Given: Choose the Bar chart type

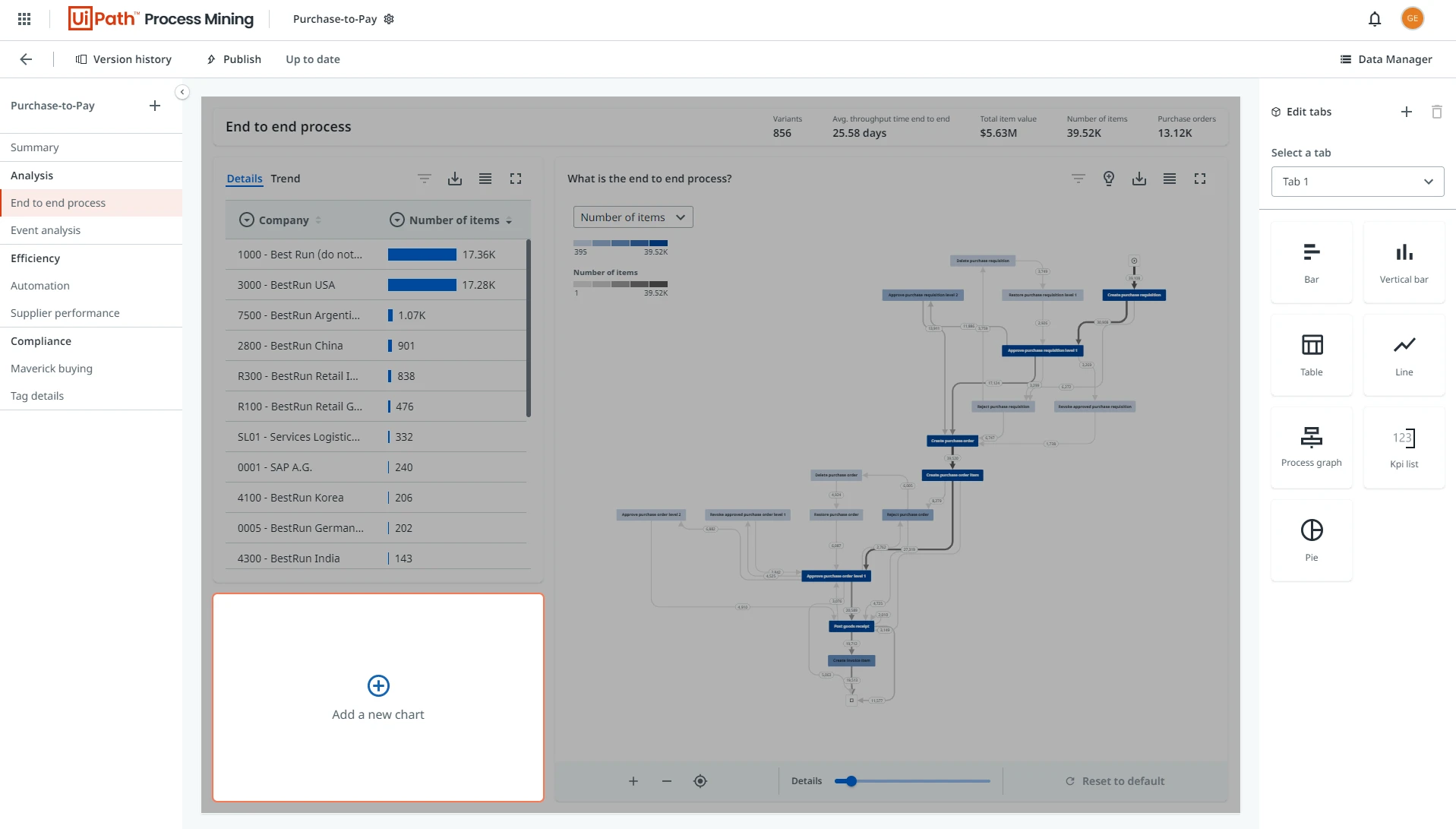Looking at the screenshot, I should (1312, 262).
